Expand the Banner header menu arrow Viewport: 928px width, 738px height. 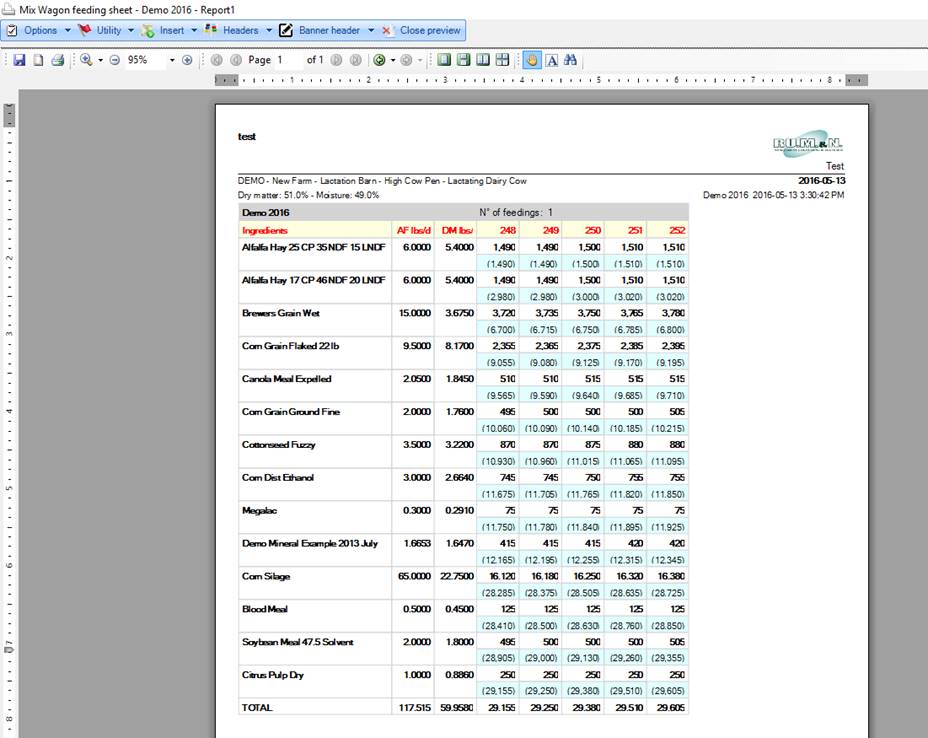coord(370,30)
